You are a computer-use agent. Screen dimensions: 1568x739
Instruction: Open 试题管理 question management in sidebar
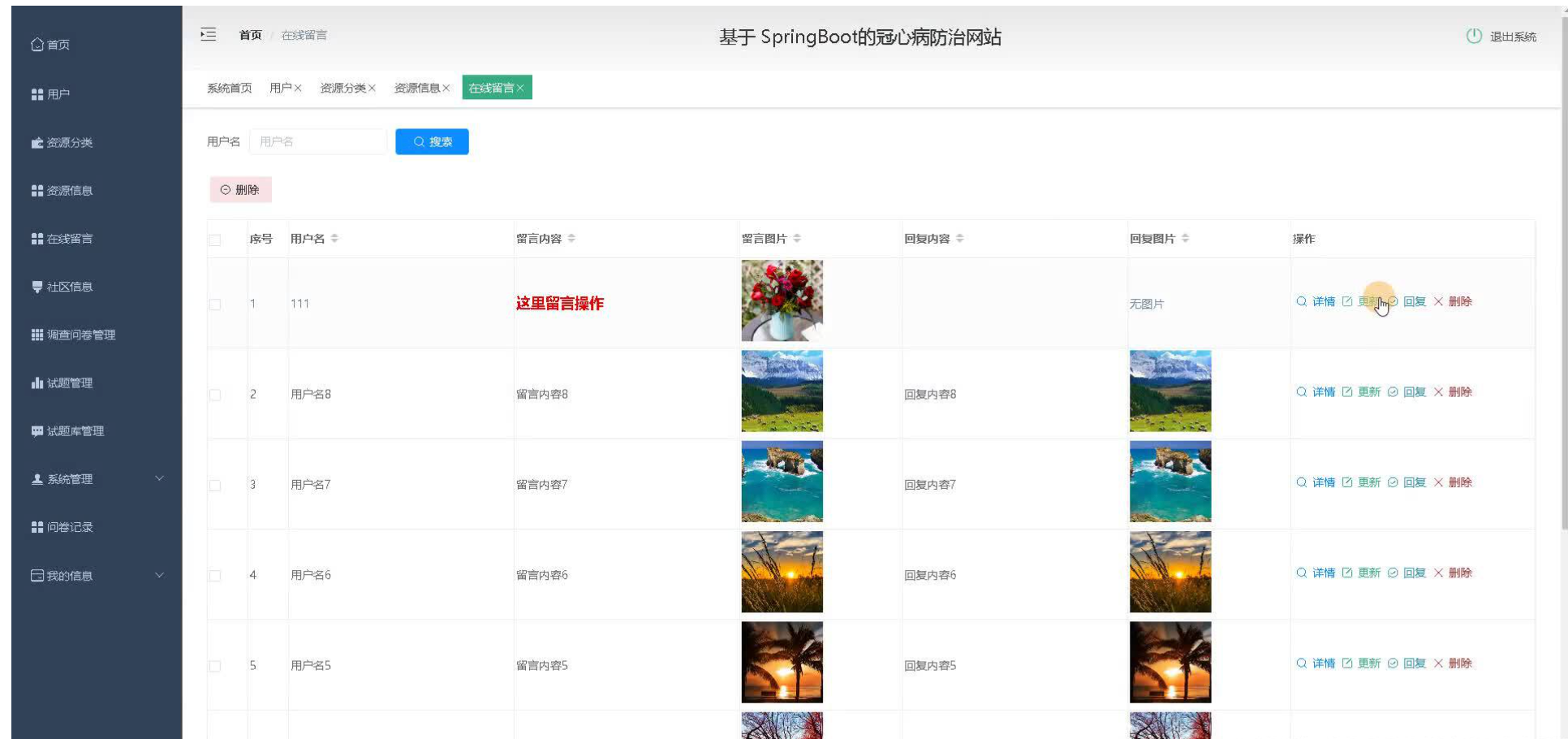coord(62,382)
